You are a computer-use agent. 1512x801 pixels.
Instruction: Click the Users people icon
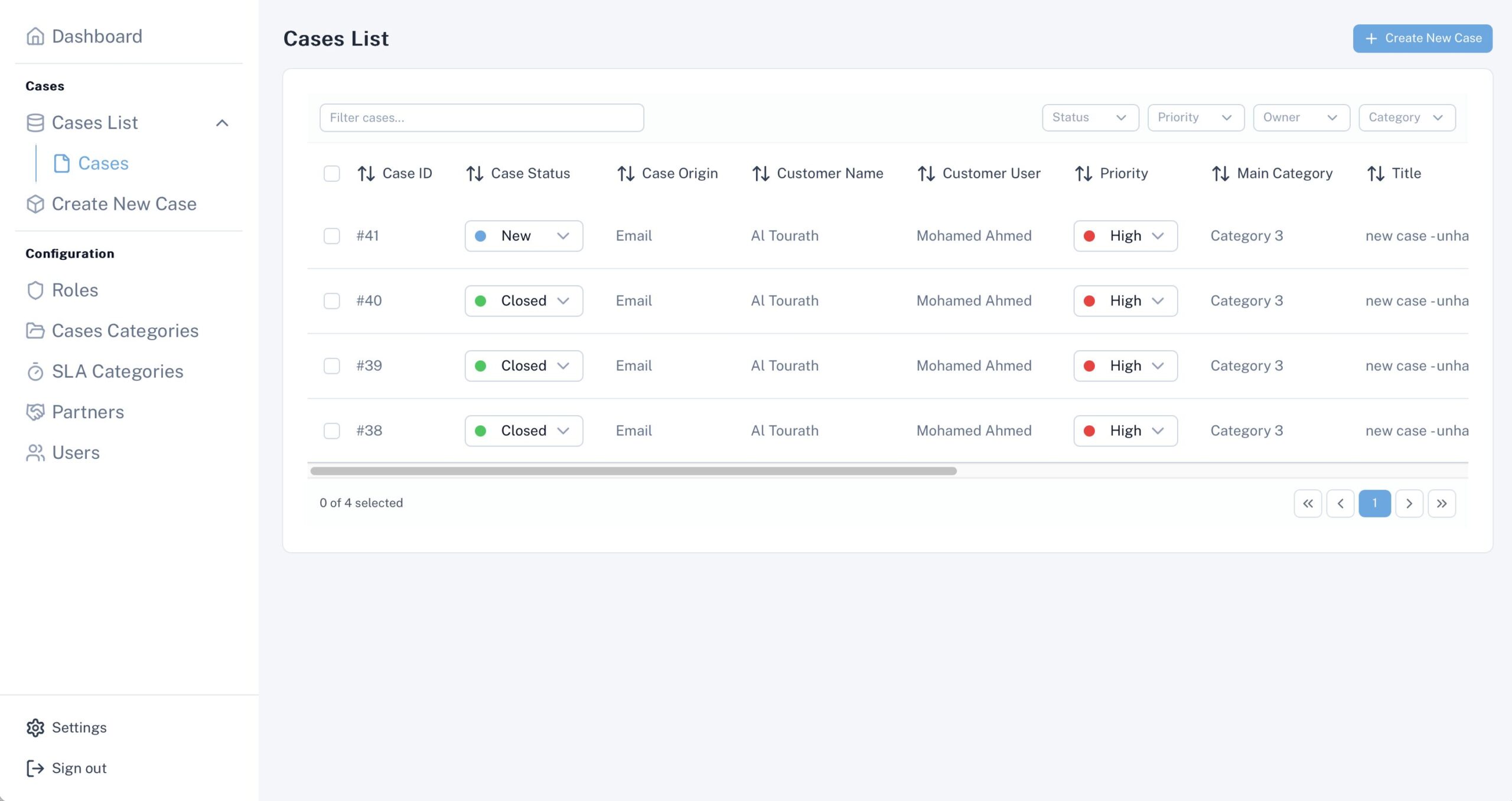(x=35, y=452)
